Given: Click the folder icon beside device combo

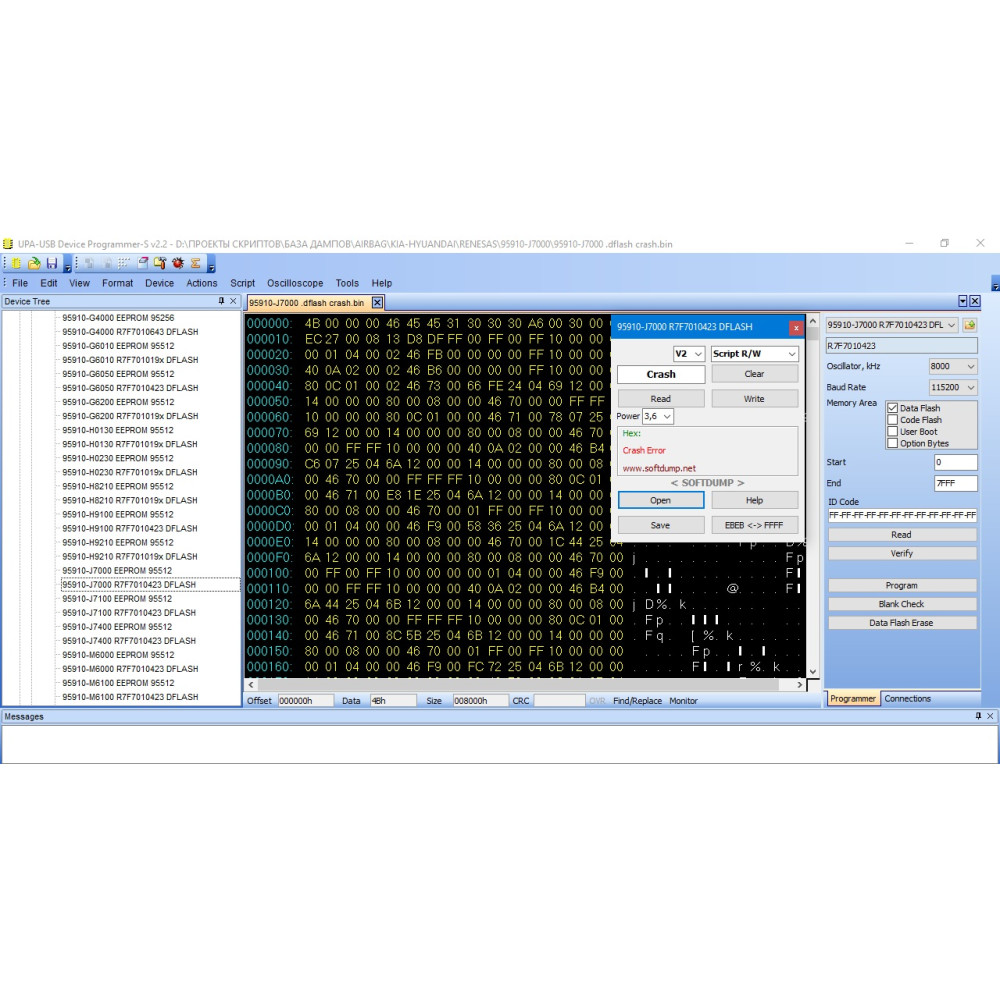Looking at the screenshot, I should point(969,325).
